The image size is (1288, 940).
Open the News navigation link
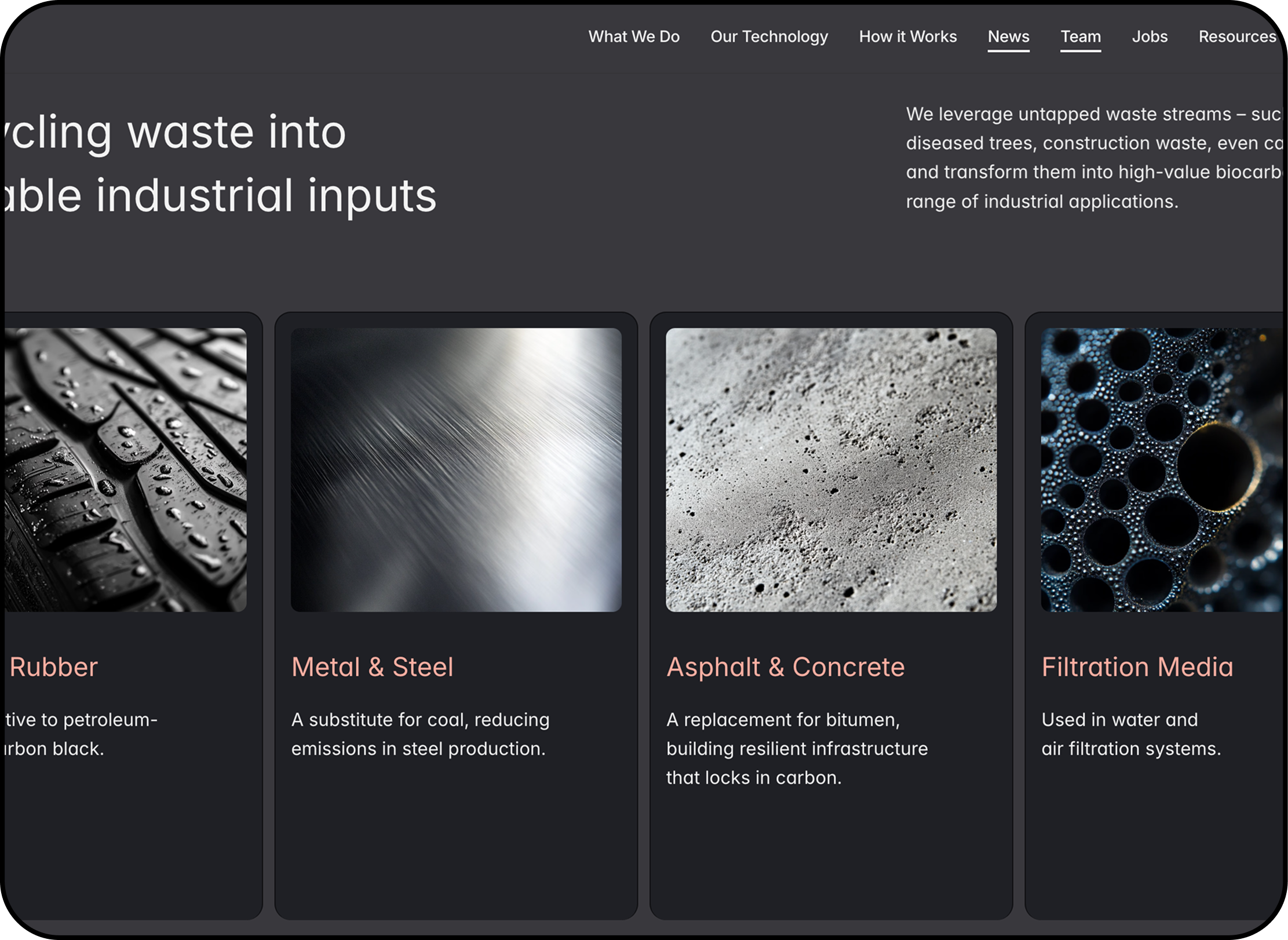[x=1008, y=37]
